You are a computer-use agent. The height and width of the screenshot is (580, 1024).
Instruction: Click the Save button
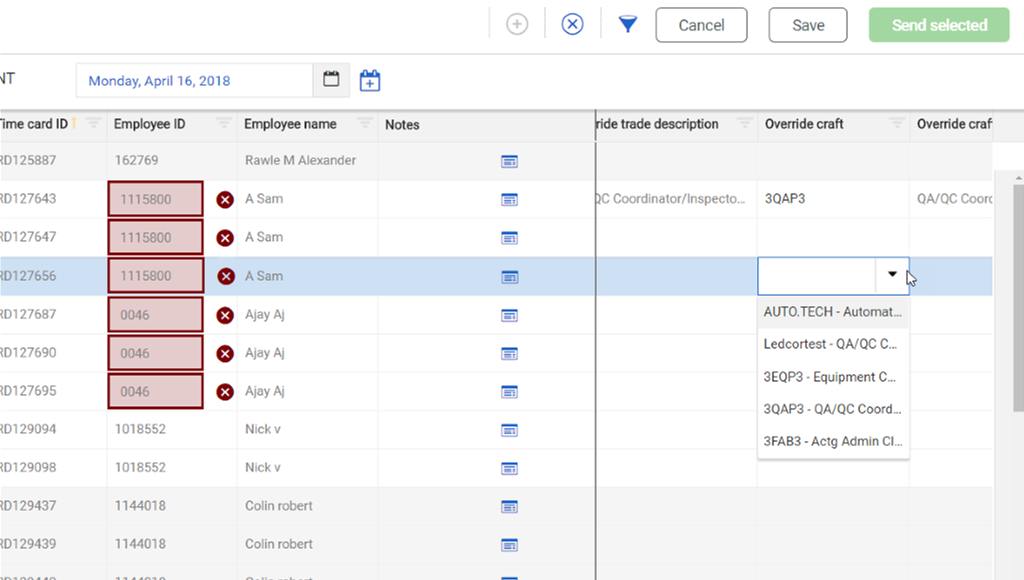point(808,25)
